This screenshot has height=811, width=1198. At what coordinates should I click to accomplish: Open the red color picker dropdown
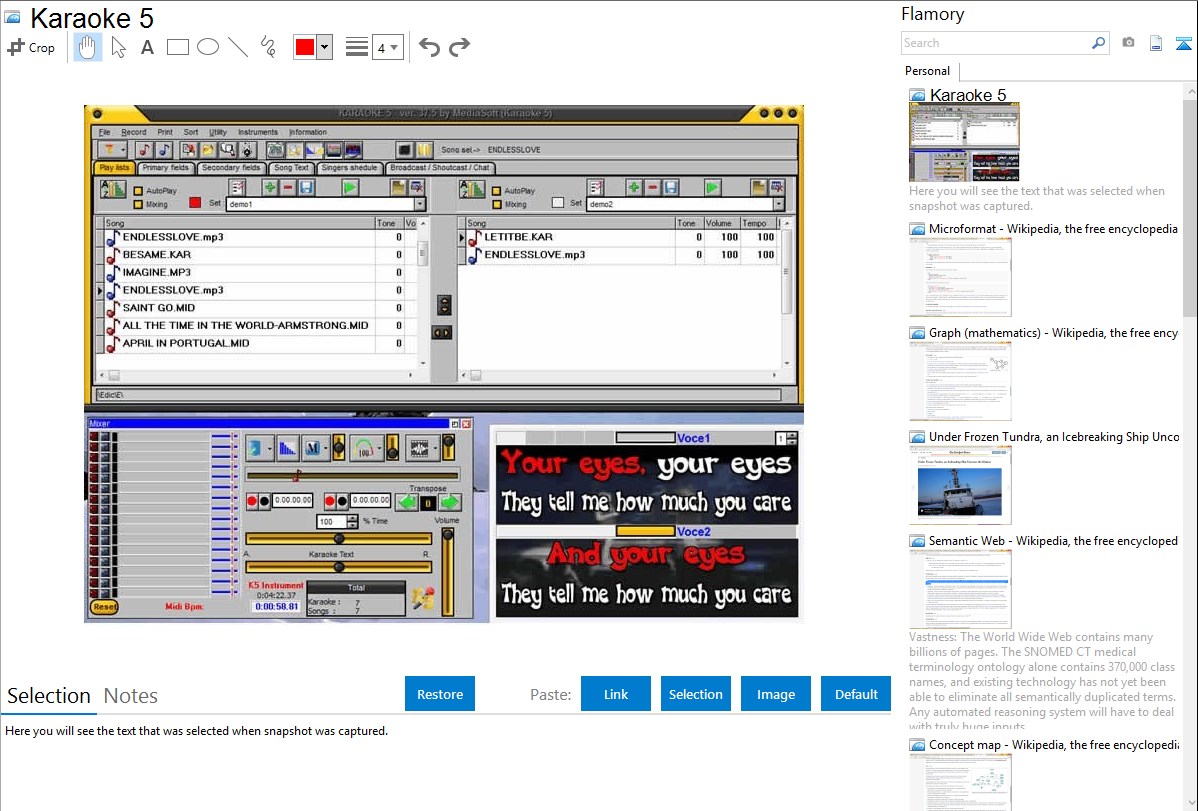coord(324,47)
